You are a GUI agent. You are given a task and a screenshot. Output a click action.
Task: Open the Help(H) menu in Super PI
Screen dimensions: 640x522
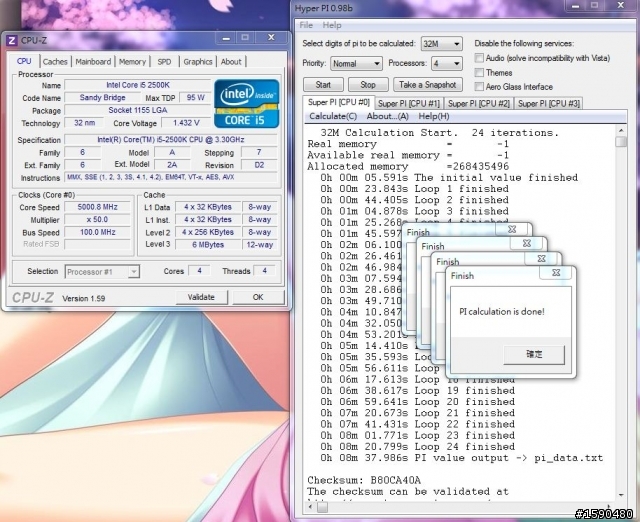[x=434, y=116]
